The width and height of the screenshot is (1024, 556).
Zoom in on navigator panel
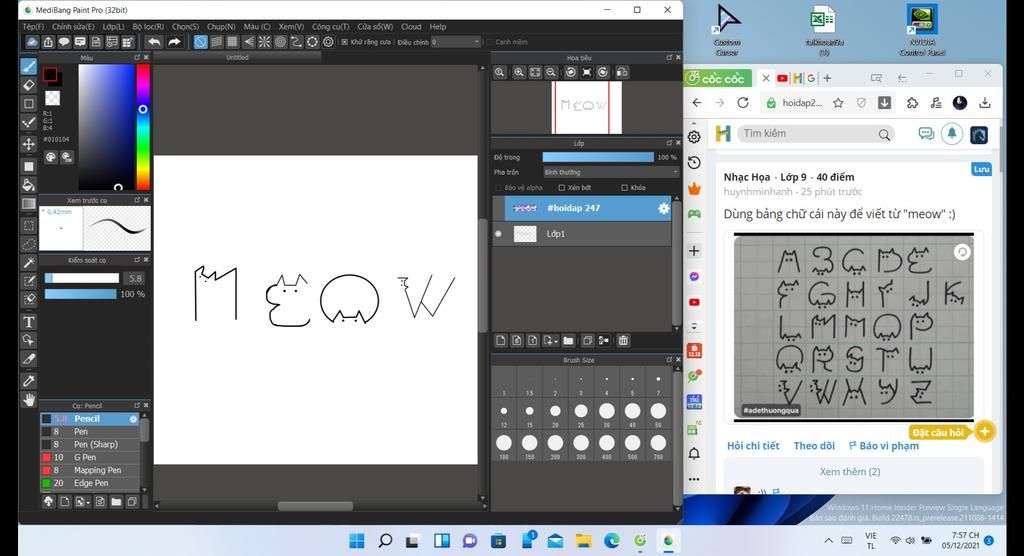click(x=519, y=73)
